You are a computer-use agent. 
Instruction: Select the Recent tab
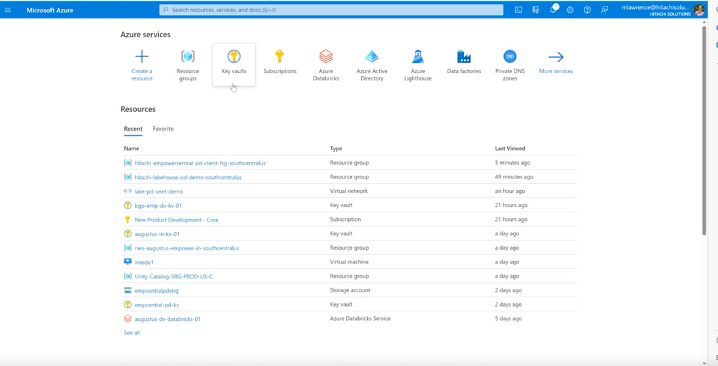[133, 129]
